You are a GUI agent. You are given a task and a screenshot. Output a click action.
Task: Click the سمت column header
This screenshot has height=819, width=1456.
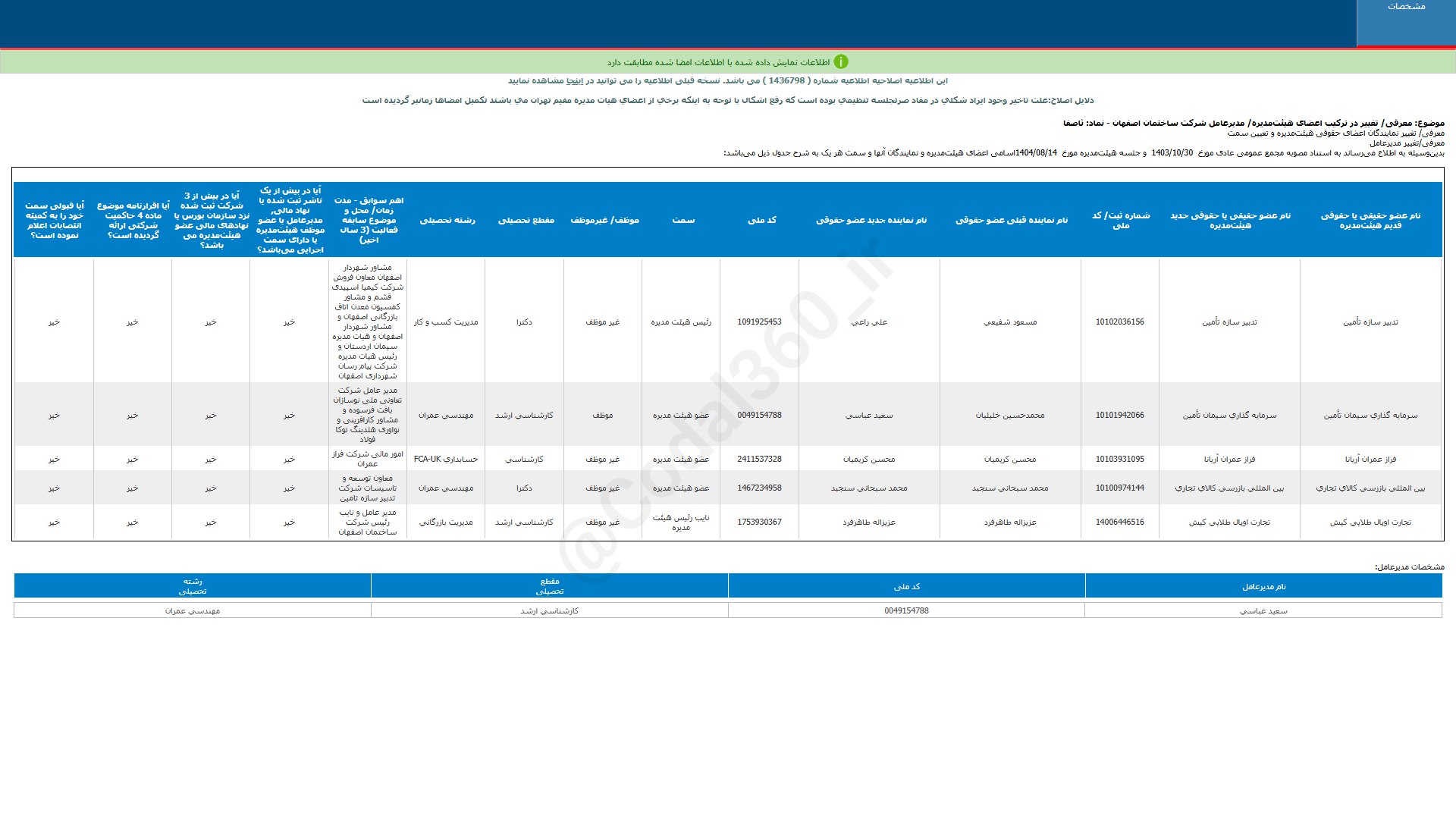point(682,220)
